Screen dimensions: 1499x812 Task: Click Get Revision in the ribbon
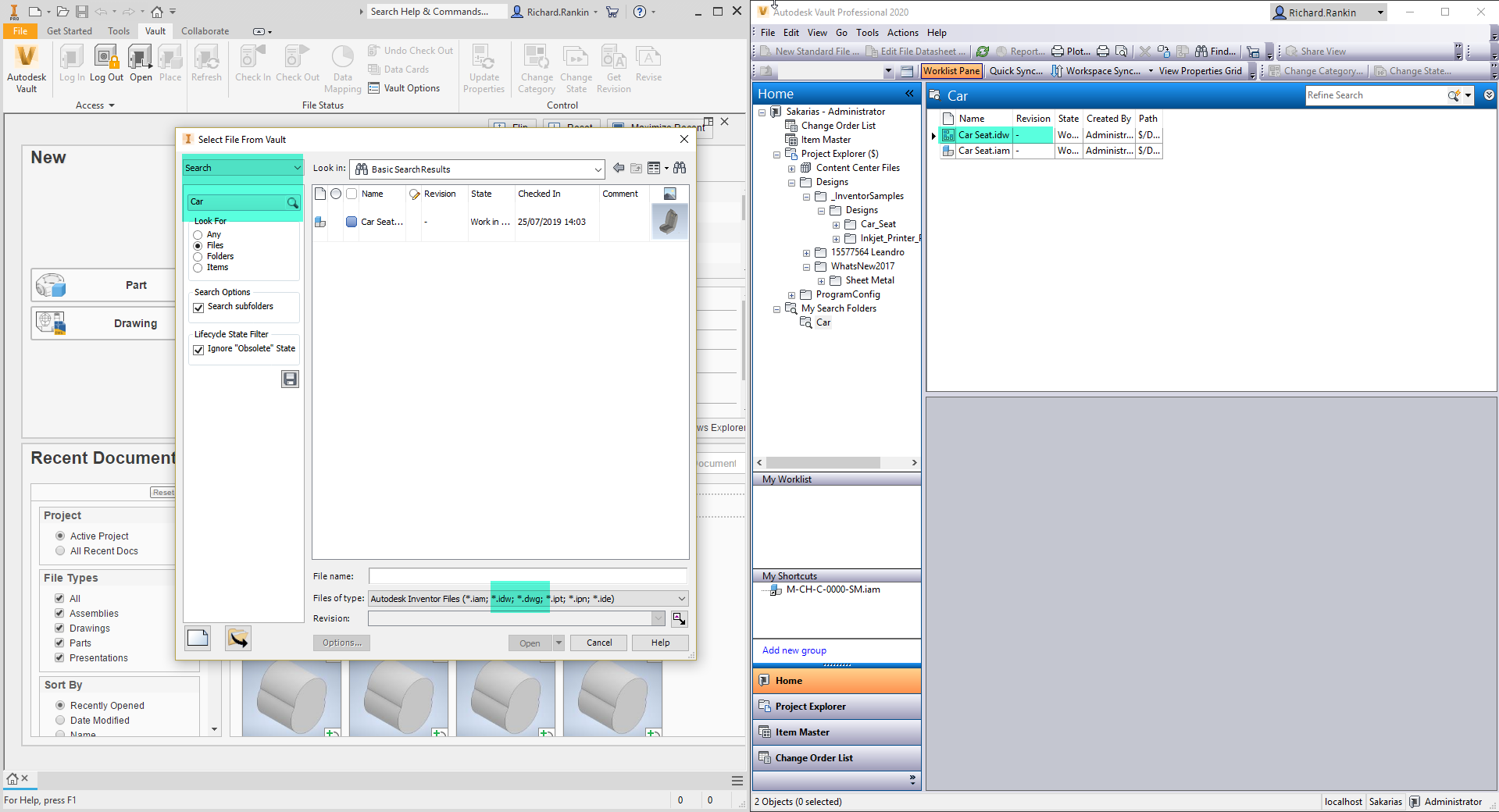click(x=614, y=69)
